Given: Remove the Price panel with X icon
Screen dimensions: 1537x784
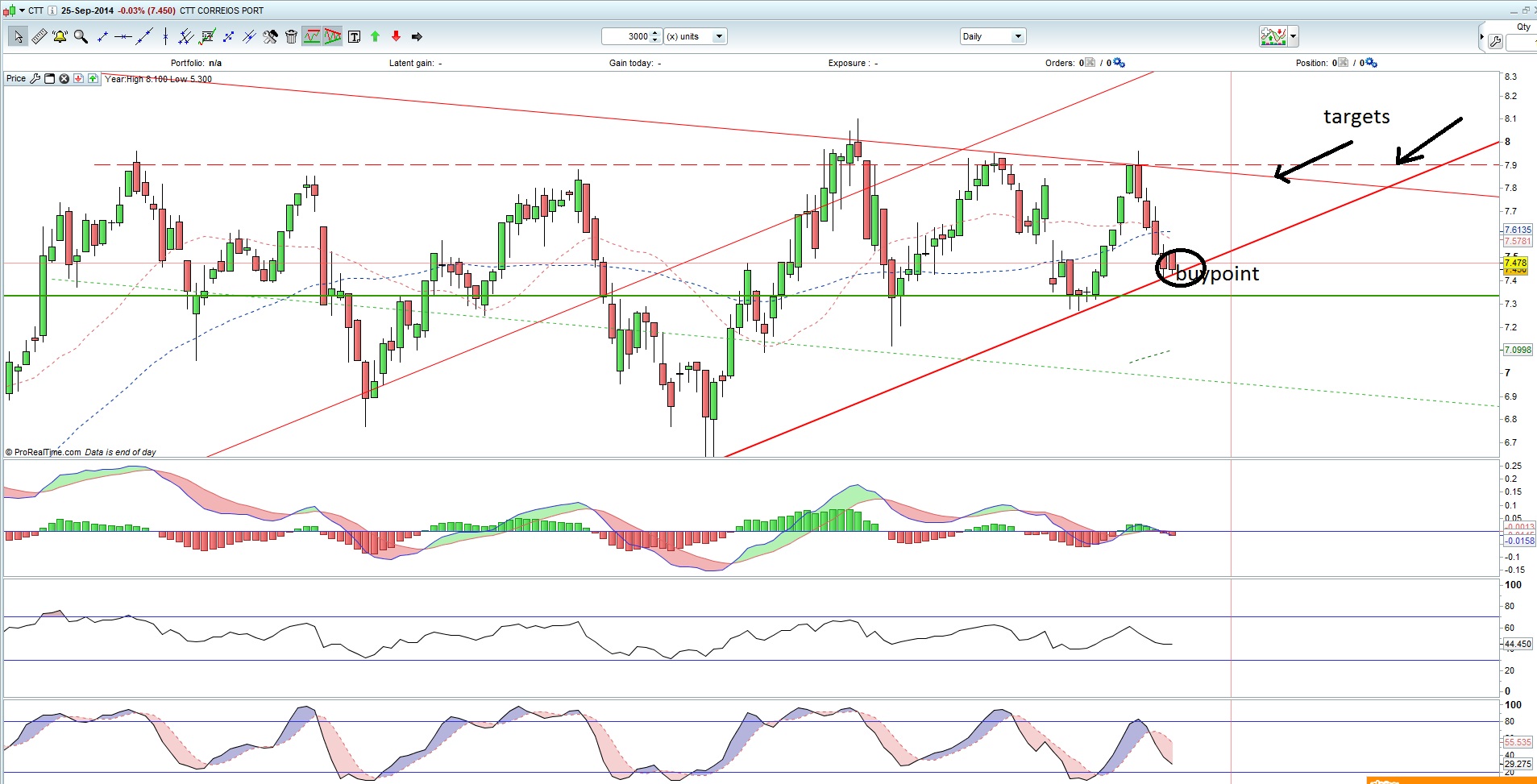Looking at the screenshot, I should pos(64,79).
